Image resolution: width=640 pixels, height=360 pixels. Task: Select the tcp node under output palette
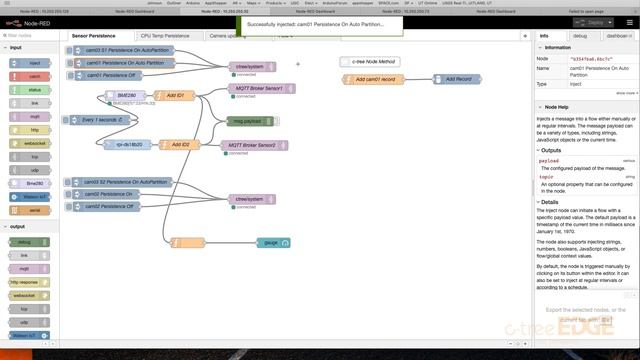[x=29, y=309]
